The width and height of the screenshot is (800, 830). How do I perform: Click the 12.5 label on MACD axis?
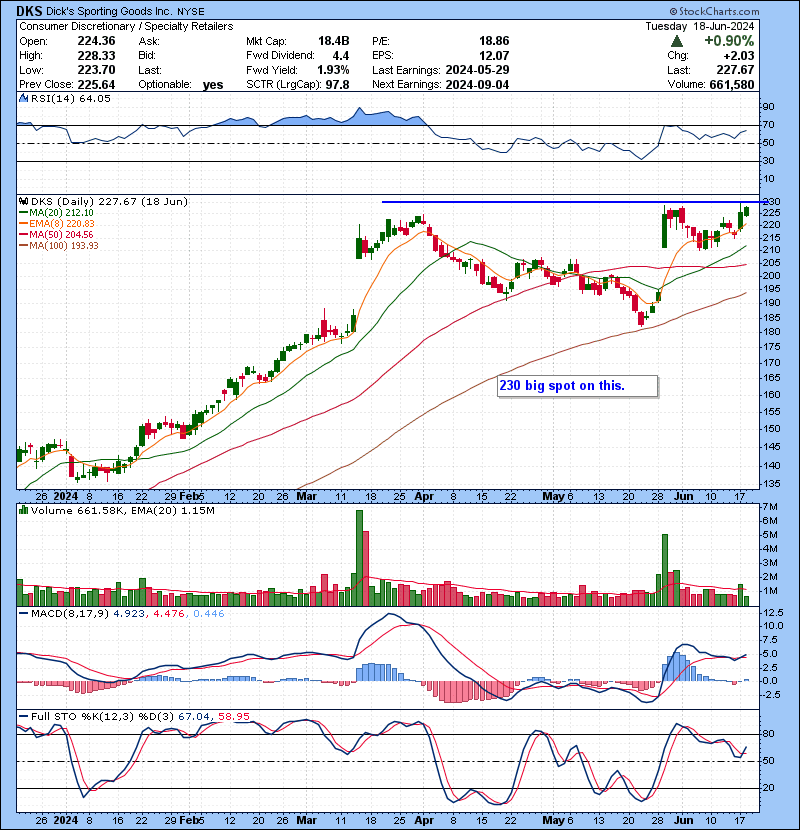pos(773,612)
